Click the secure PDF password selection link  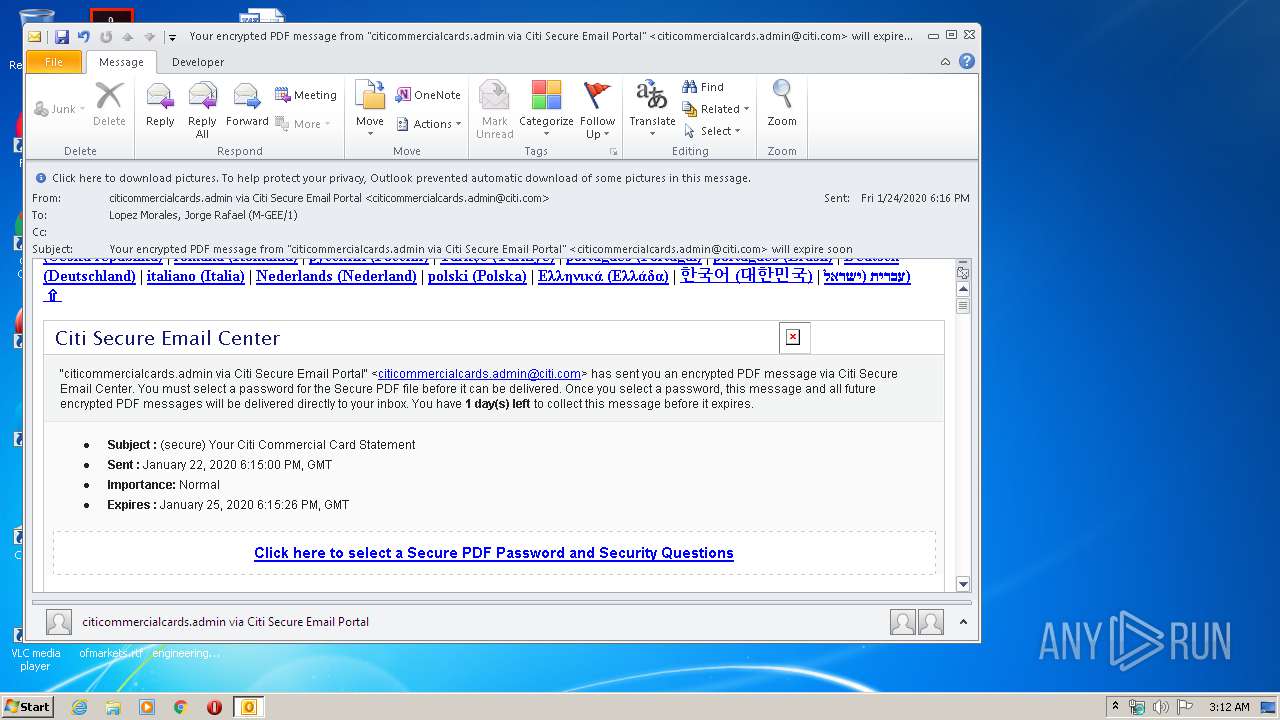click(x=494, y=553)
